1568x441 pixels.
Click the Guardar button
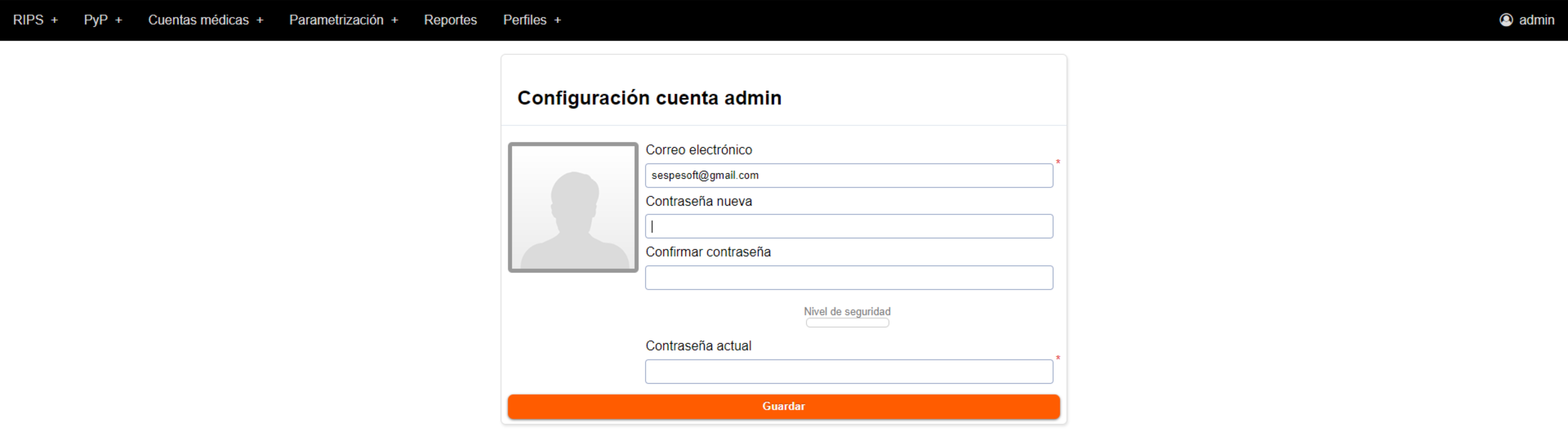click(783, 406)
